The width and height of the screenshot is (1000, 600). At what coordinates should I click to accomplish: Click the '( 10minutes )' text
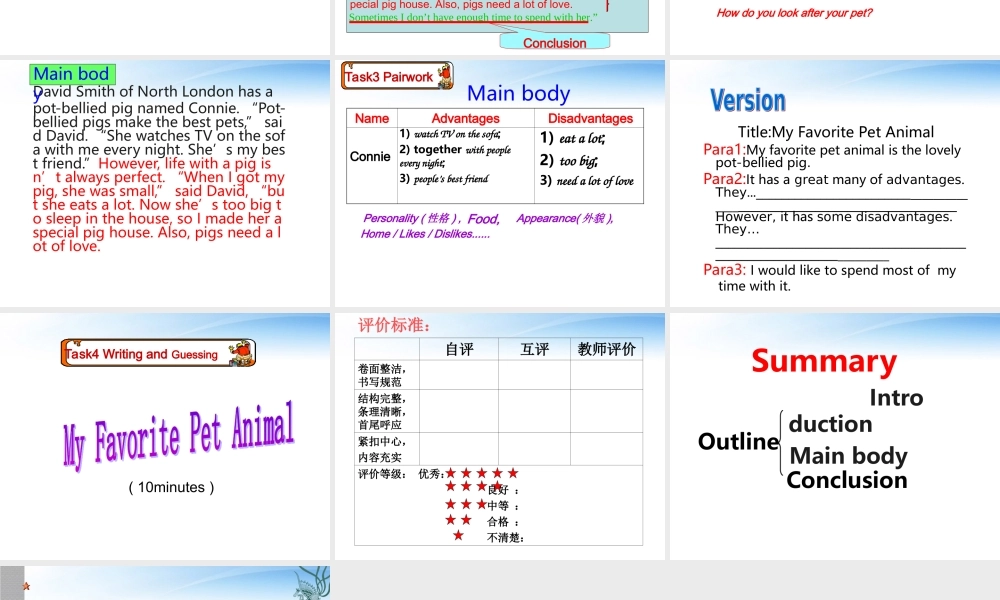(172, 488)
